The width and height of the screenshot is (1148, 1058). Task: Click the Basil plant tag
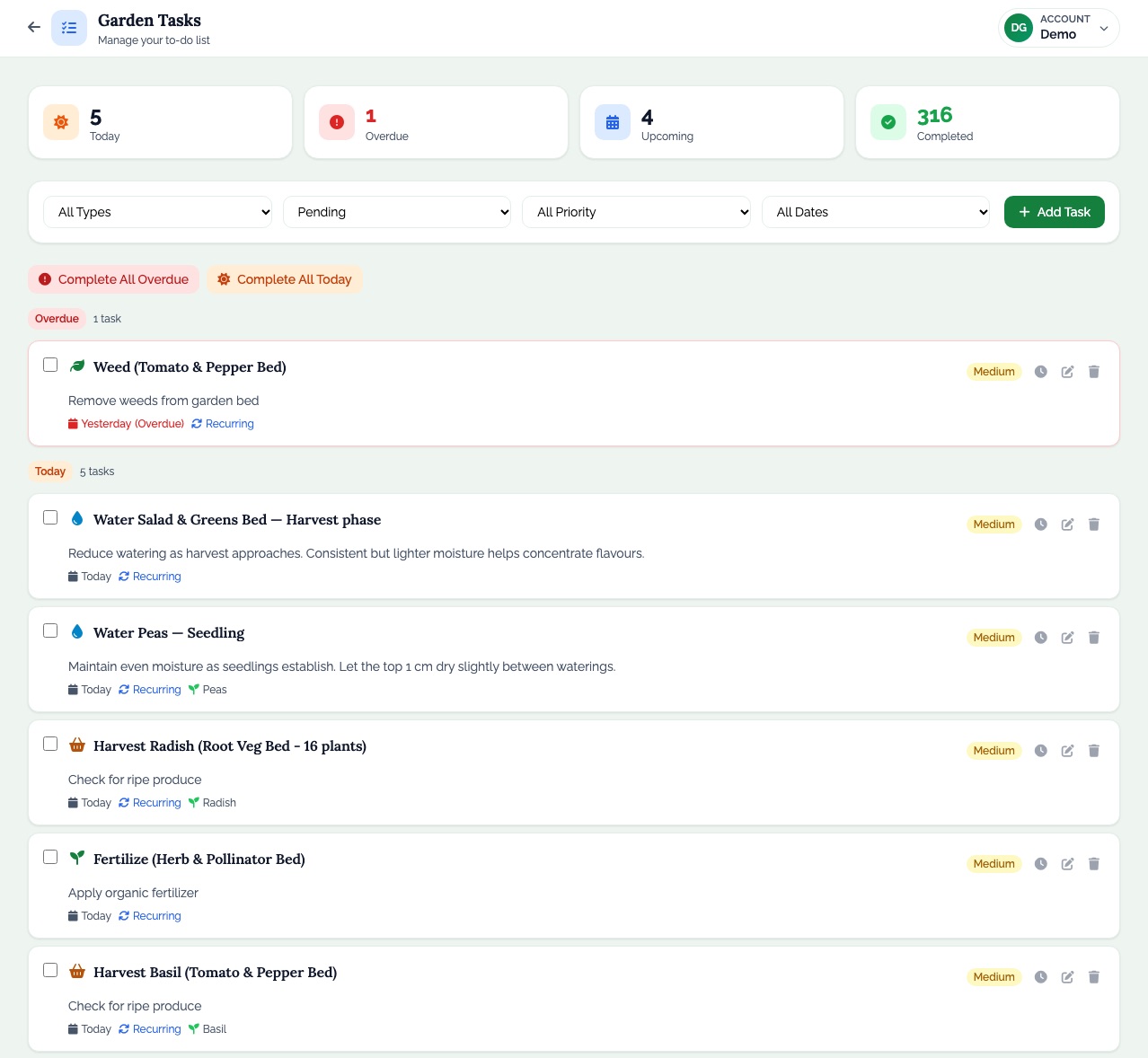tap(208, 1029)
